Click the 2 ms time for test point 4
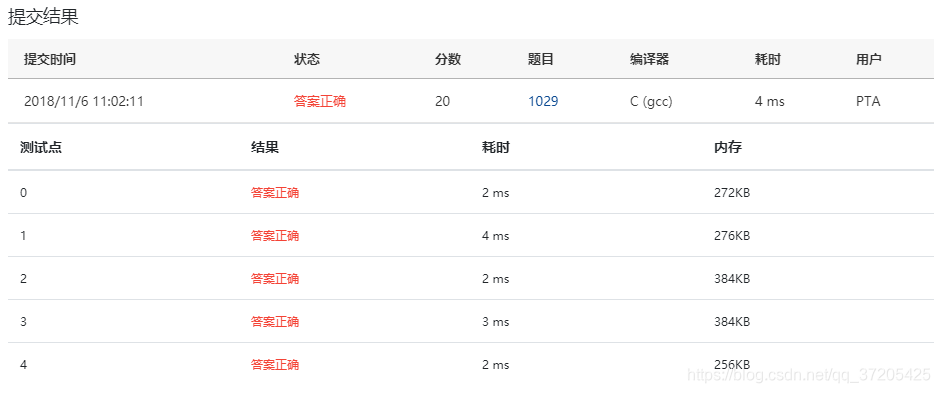Image resolution: width=940 pixels, height=393 pixels. tap(496, 364)
